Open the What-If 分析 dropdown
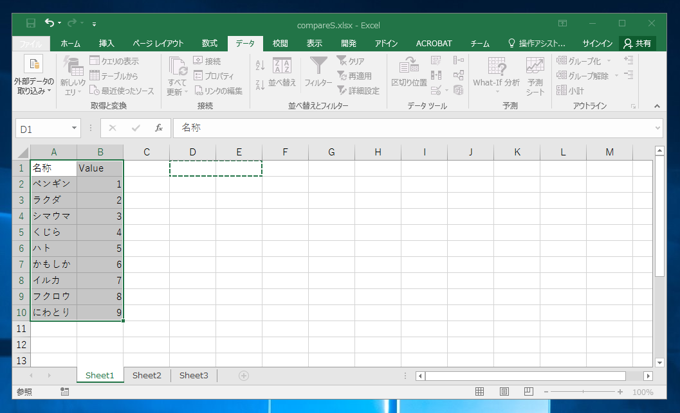 [x=496, y=75]
